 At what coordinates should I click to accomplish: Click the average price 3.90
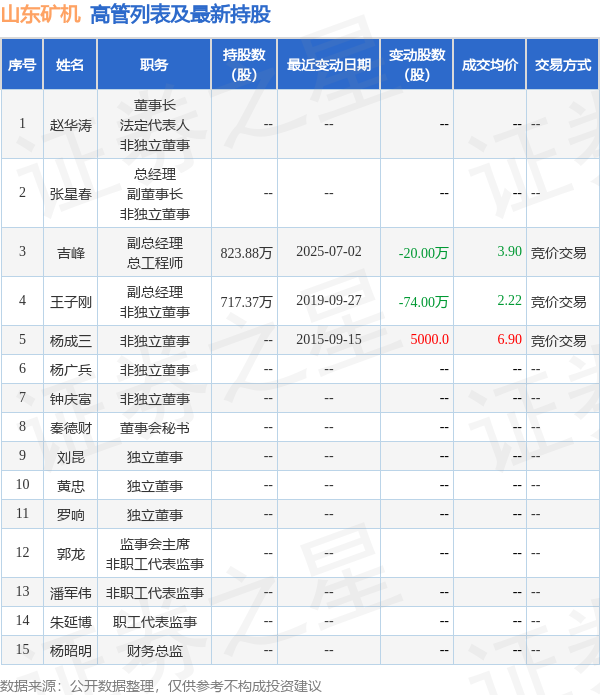pyautogui.click(x=509, y=251)
